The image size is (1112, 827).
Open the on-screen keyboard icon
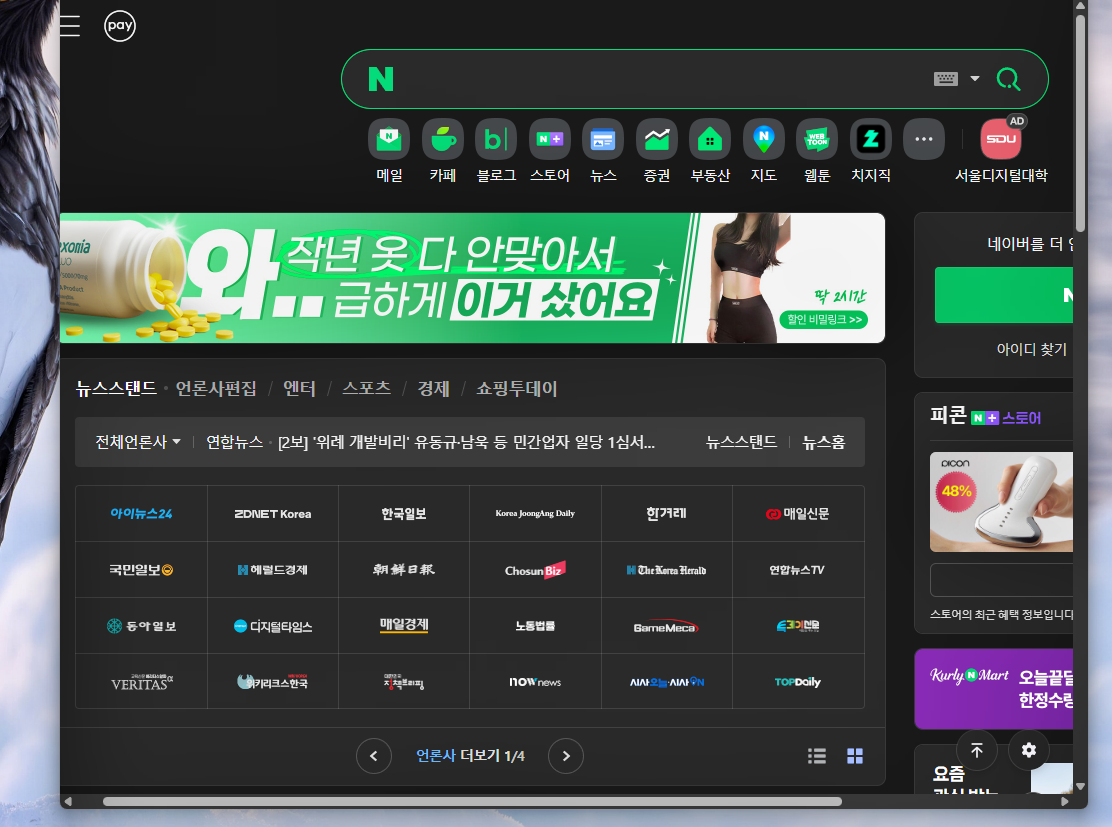pyautogui.click(x=945, y=79)
